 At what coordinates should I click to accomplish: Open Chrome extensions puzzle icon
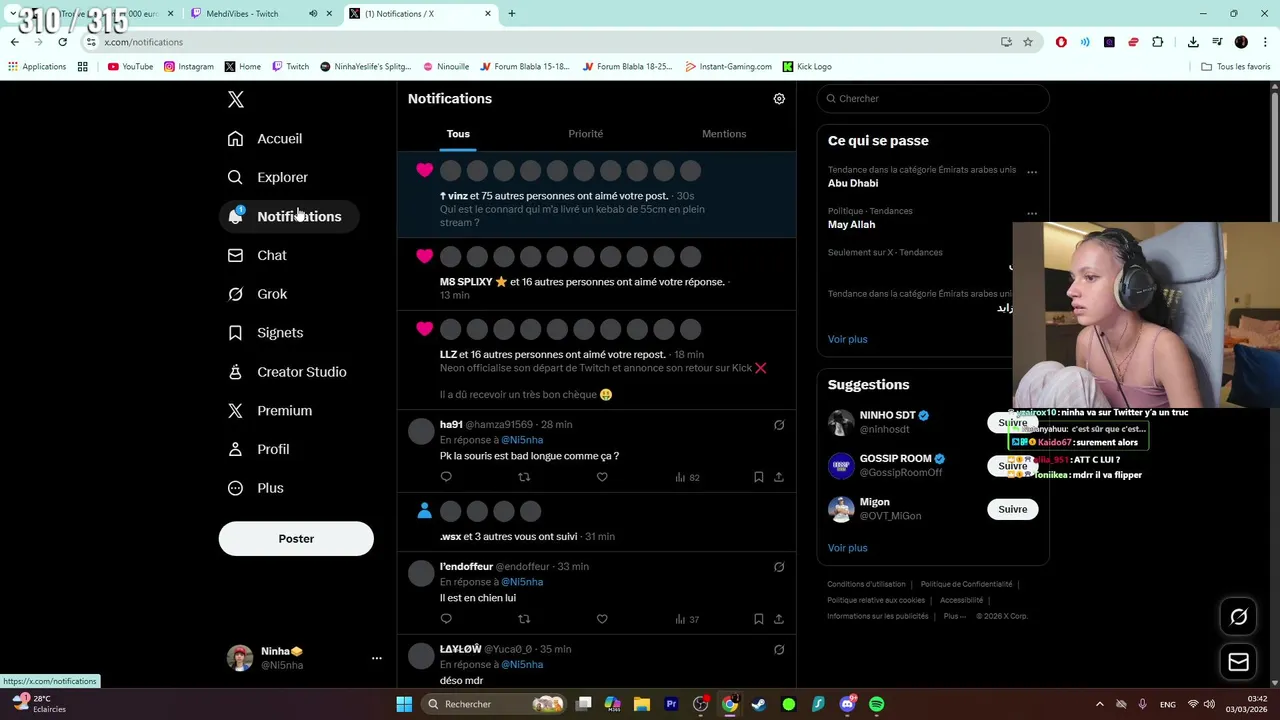[x=1158, y=42]
